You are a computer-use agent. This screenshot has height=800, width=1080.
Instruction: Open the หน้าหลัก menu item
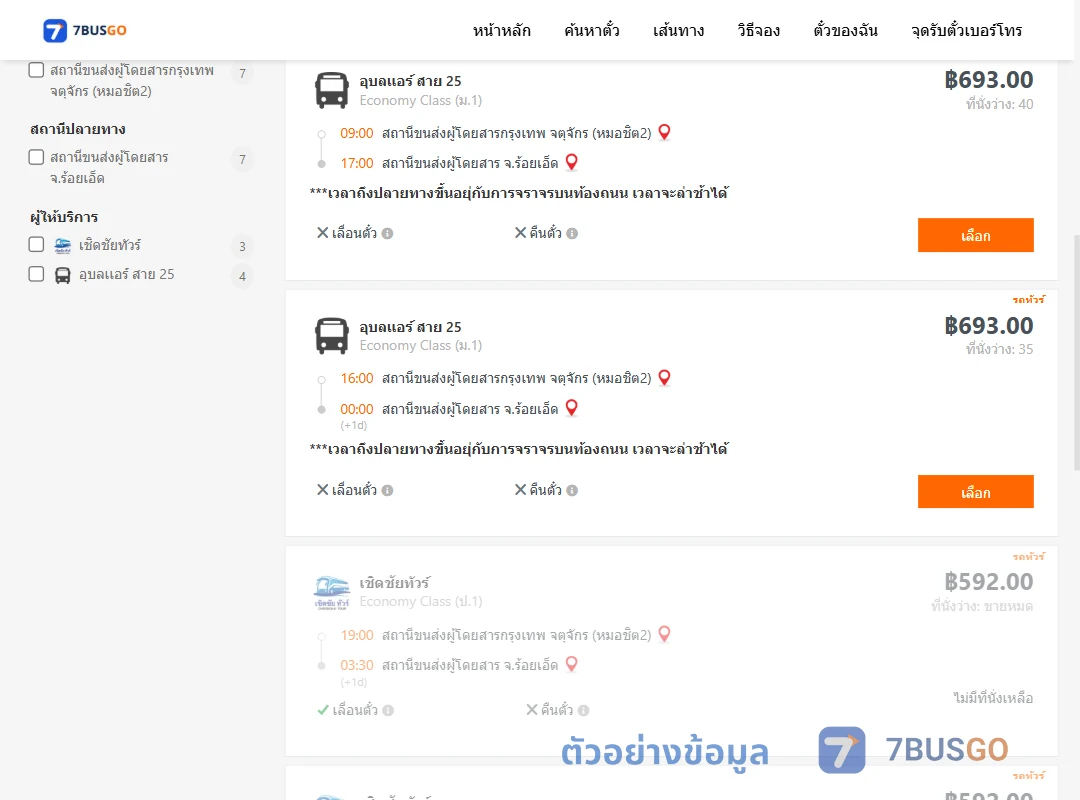(x=501, y=30)
